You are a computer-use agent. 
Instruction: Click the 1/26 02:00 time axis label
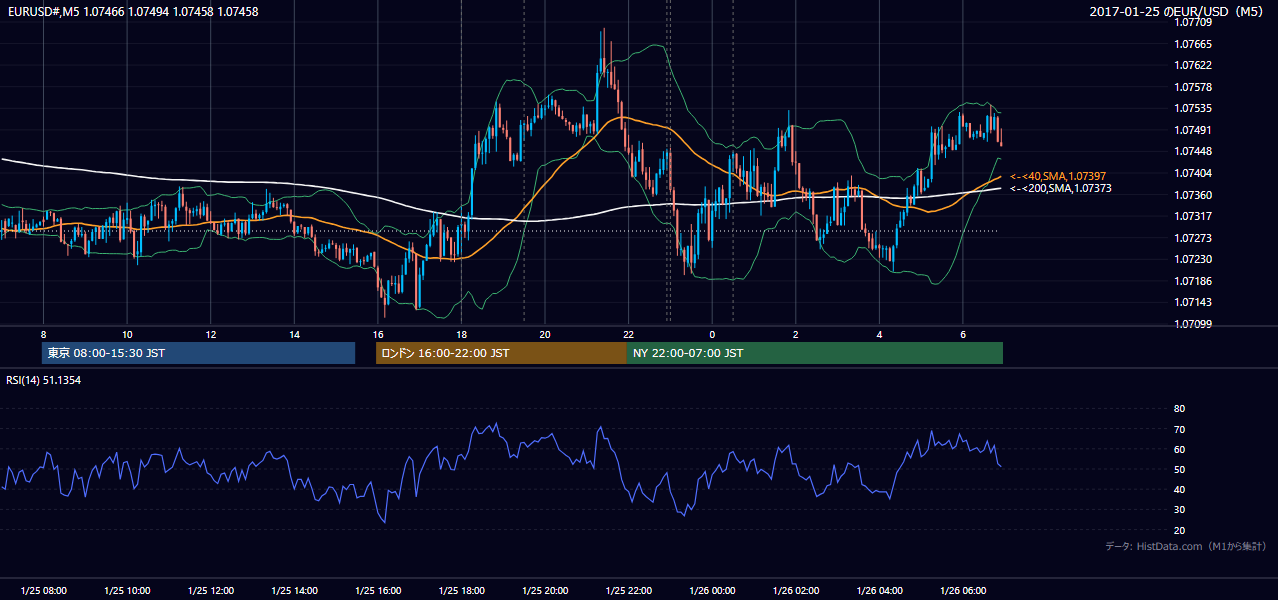coord(796,591)
